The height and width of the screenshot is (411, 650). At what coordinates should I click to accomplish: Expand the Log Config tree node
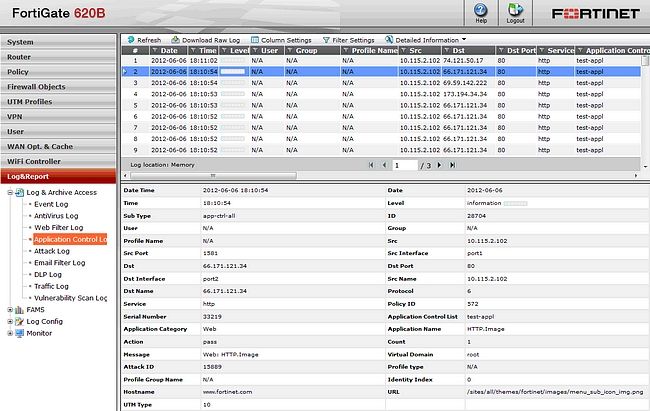coord(10,321)
